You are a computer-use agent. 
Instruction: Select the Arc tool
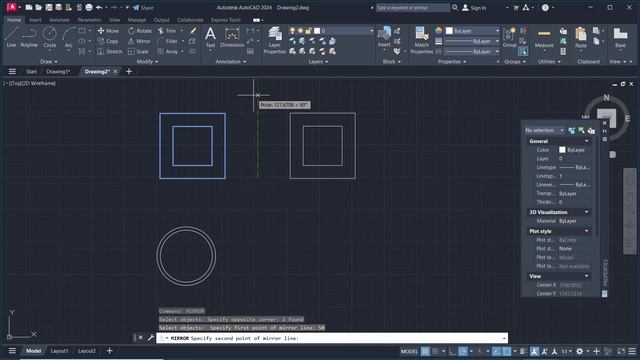[x=68, y=37]
